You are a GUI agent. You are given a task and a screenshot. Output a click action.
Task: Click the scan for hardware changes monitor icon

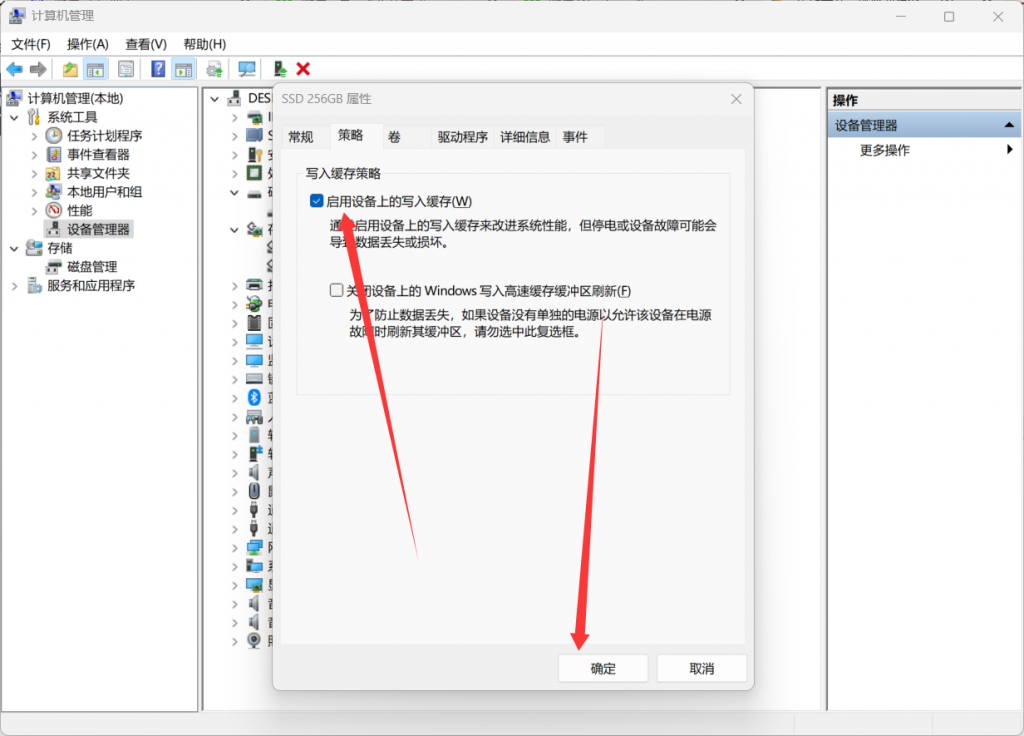pos(246,69)
